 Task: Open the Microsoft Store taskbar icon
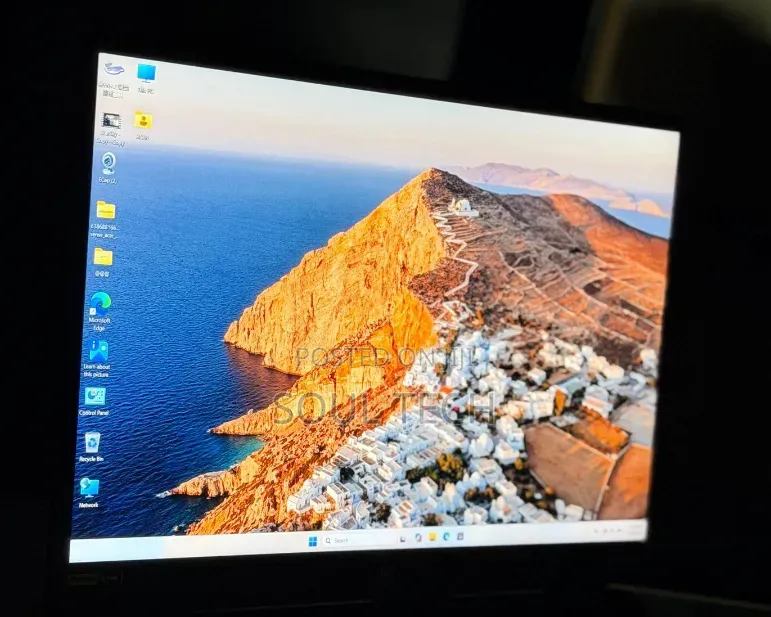pyautogui.click(x=461, y=535)
